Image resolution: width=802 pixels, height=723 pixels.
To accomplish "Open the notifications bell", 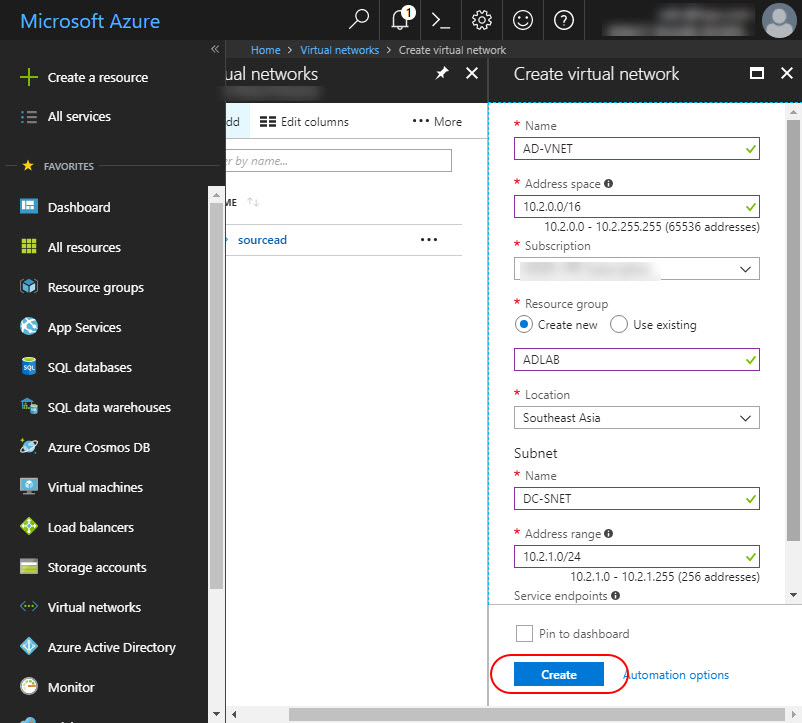I will [401, 19].
